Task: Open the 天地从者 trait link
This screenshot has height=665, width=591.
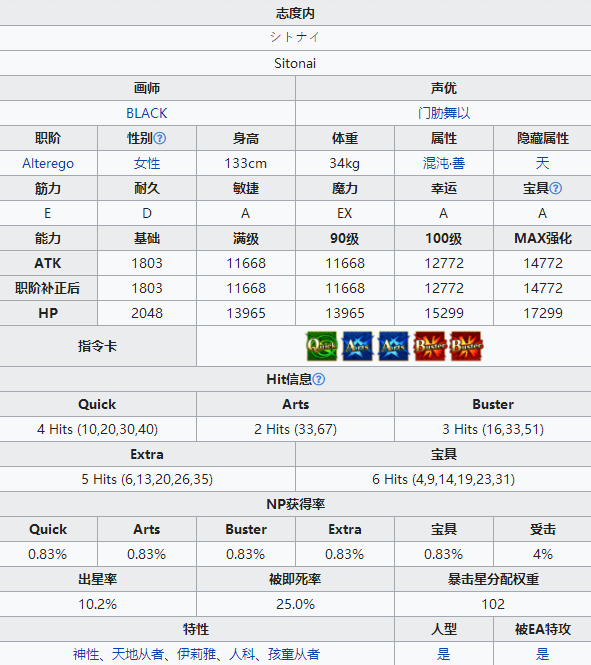Action: [137, 654]
